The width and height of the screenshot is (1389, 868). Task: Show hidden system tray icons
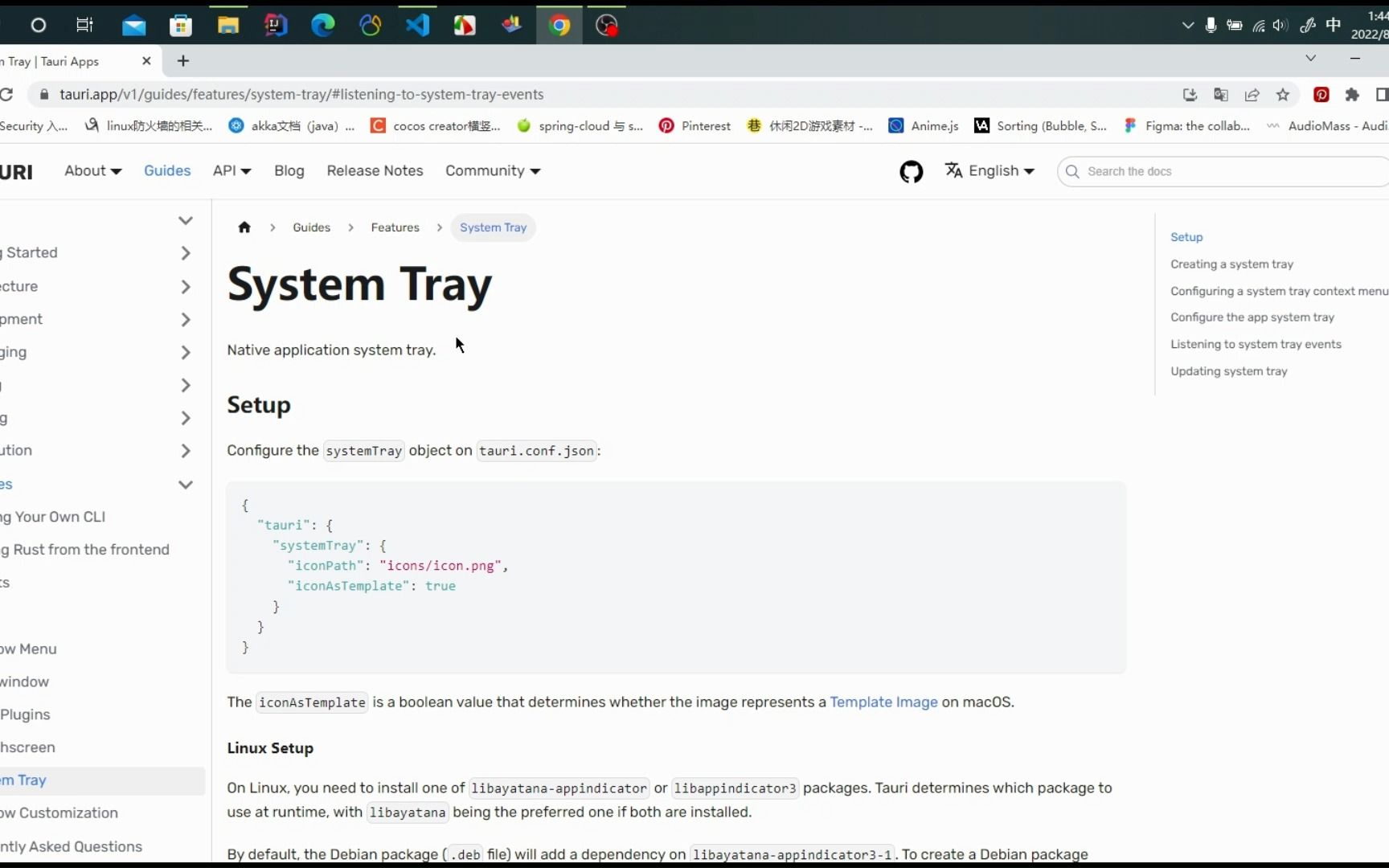coord(1188,26)
